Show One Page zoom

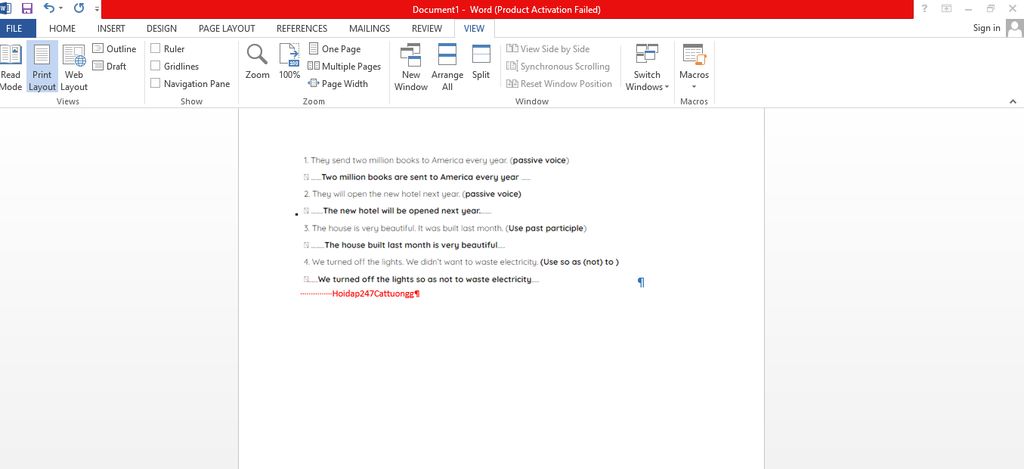click(334, 49)
